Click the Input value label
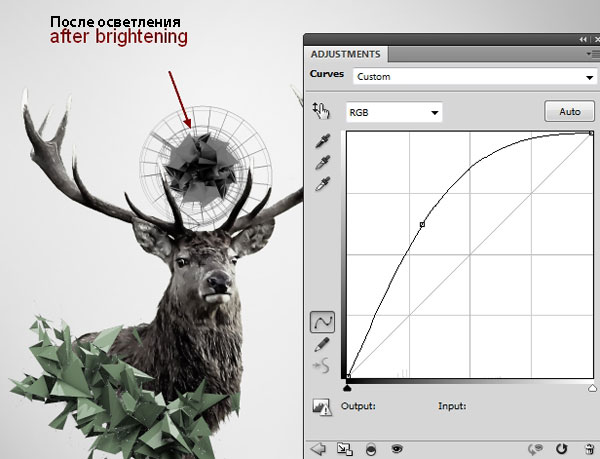 452,406
